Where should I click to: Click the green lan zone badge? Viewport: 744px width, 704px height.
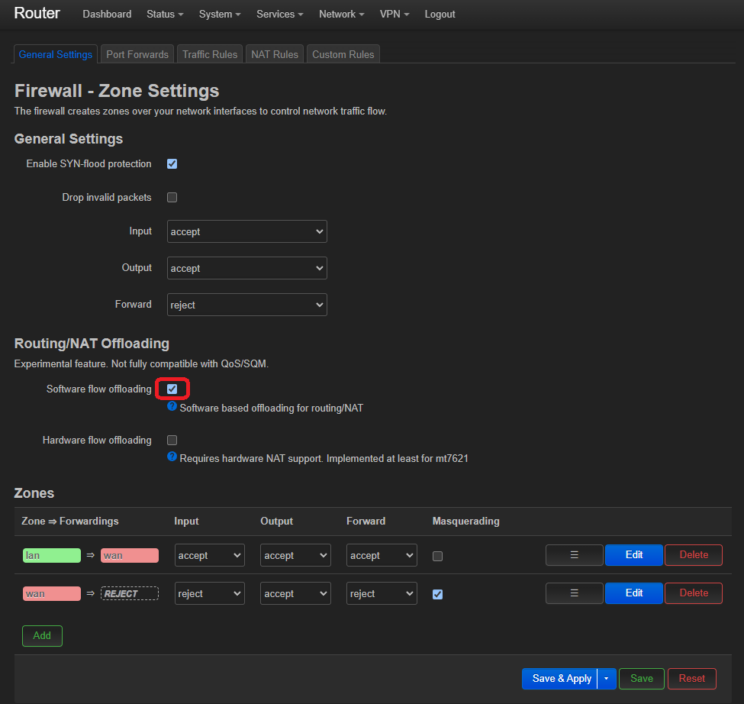52,555
